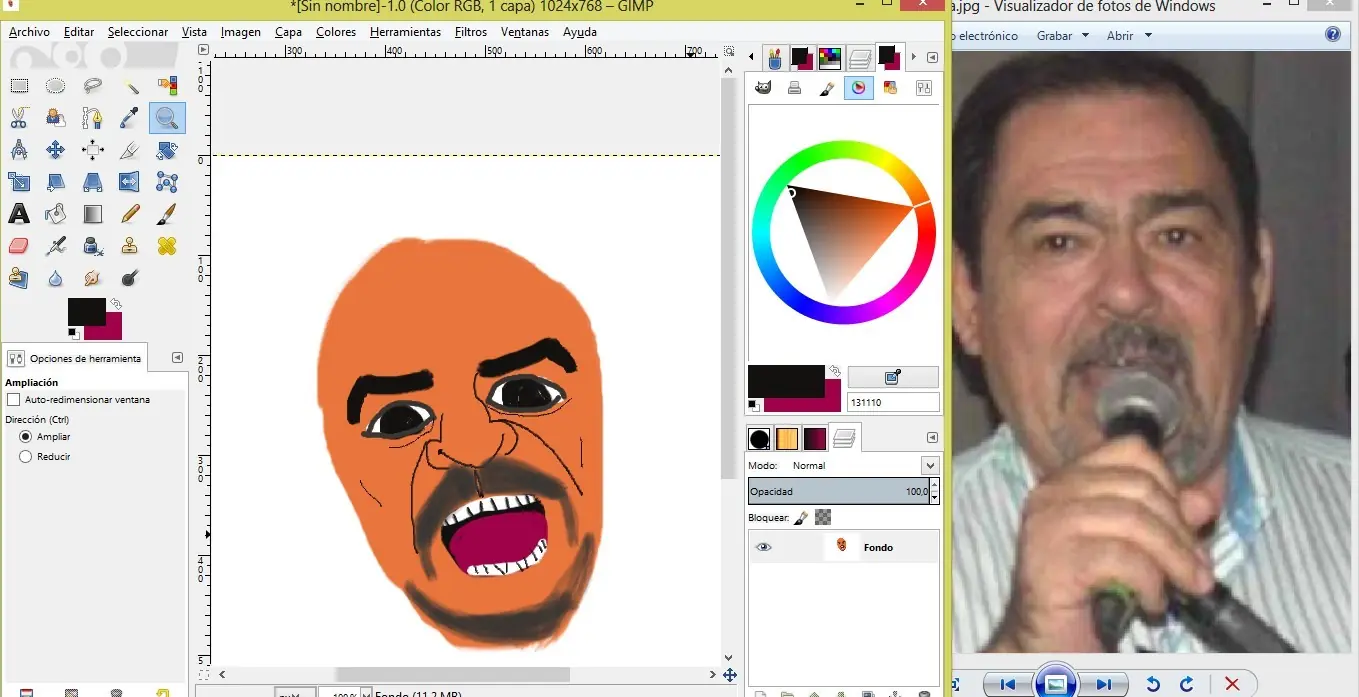This screenshot has width=1359, height=697.
Task: Pick the Bucket Fill tool
Action: point(56,213)
